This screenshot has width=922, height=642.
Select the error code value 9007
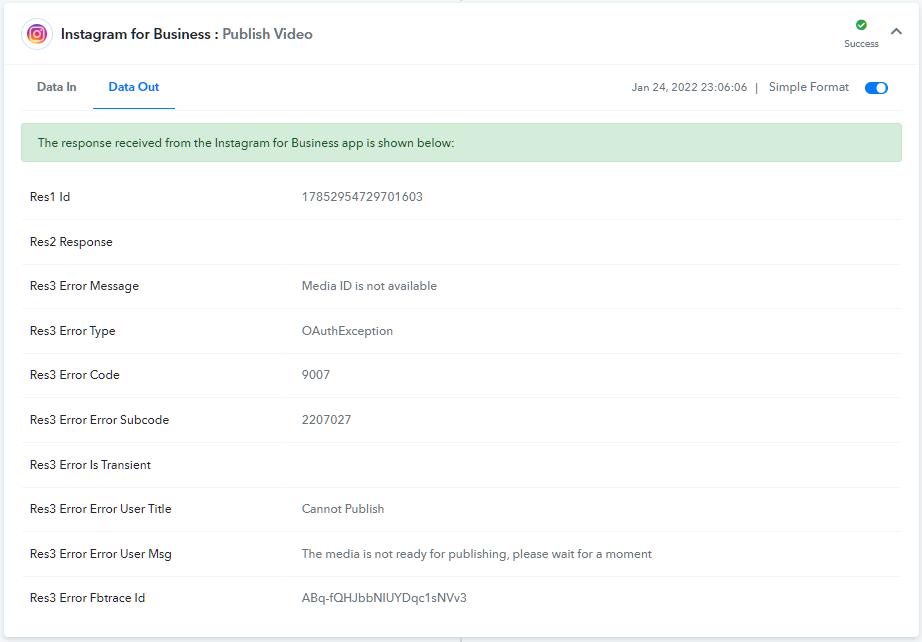click(x=316, y=374)
